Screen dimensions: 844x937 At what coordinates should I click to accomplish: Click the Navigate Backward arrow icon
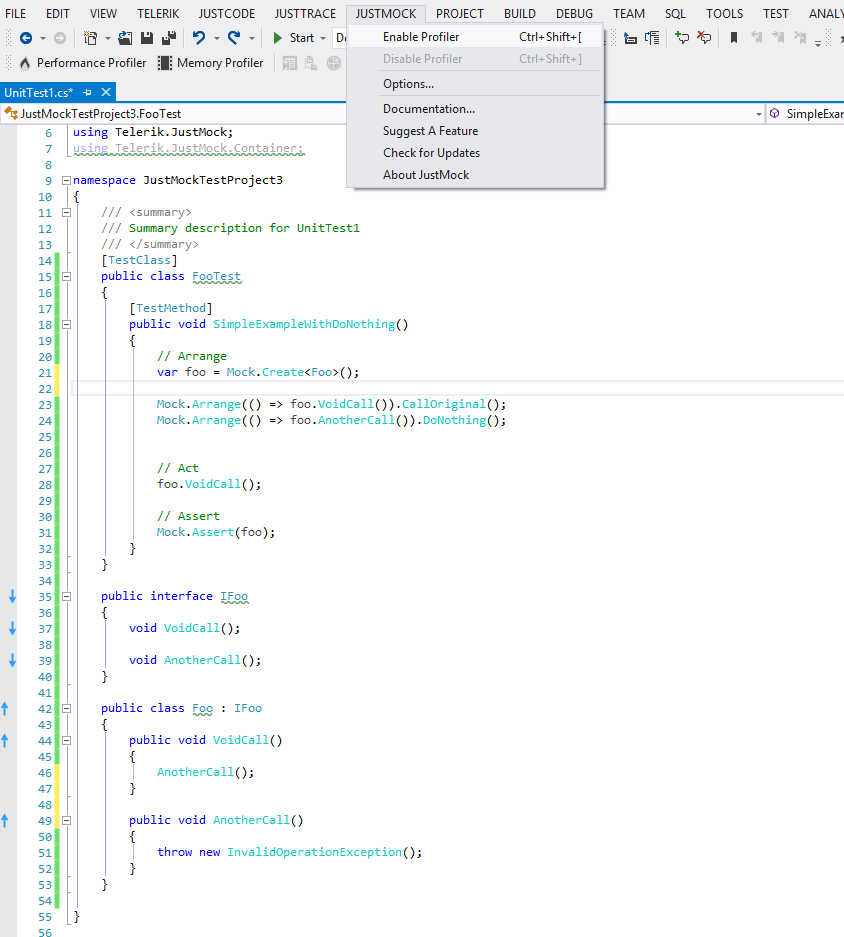25,38
